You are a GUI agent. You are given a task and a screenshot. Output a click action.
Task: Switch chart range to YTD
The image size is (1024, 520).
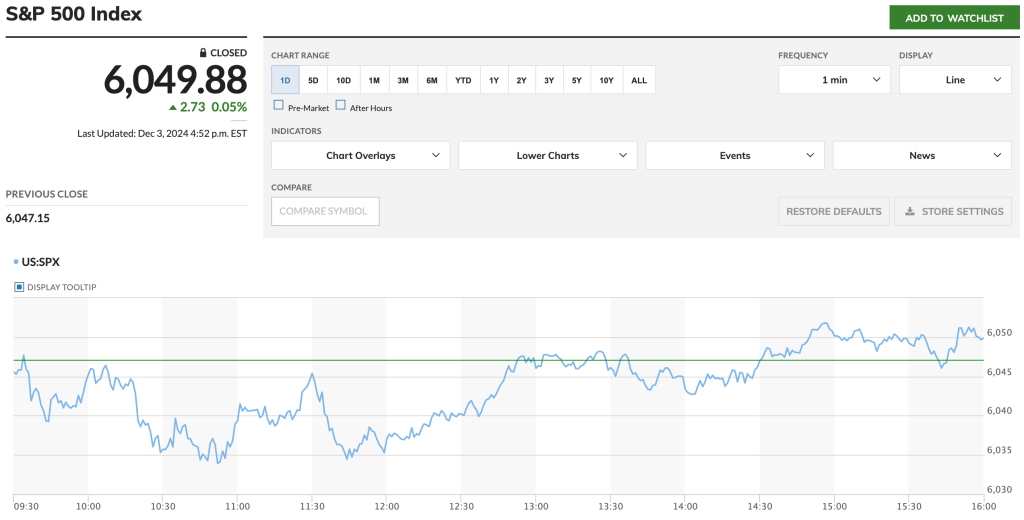tap(463, 80)
